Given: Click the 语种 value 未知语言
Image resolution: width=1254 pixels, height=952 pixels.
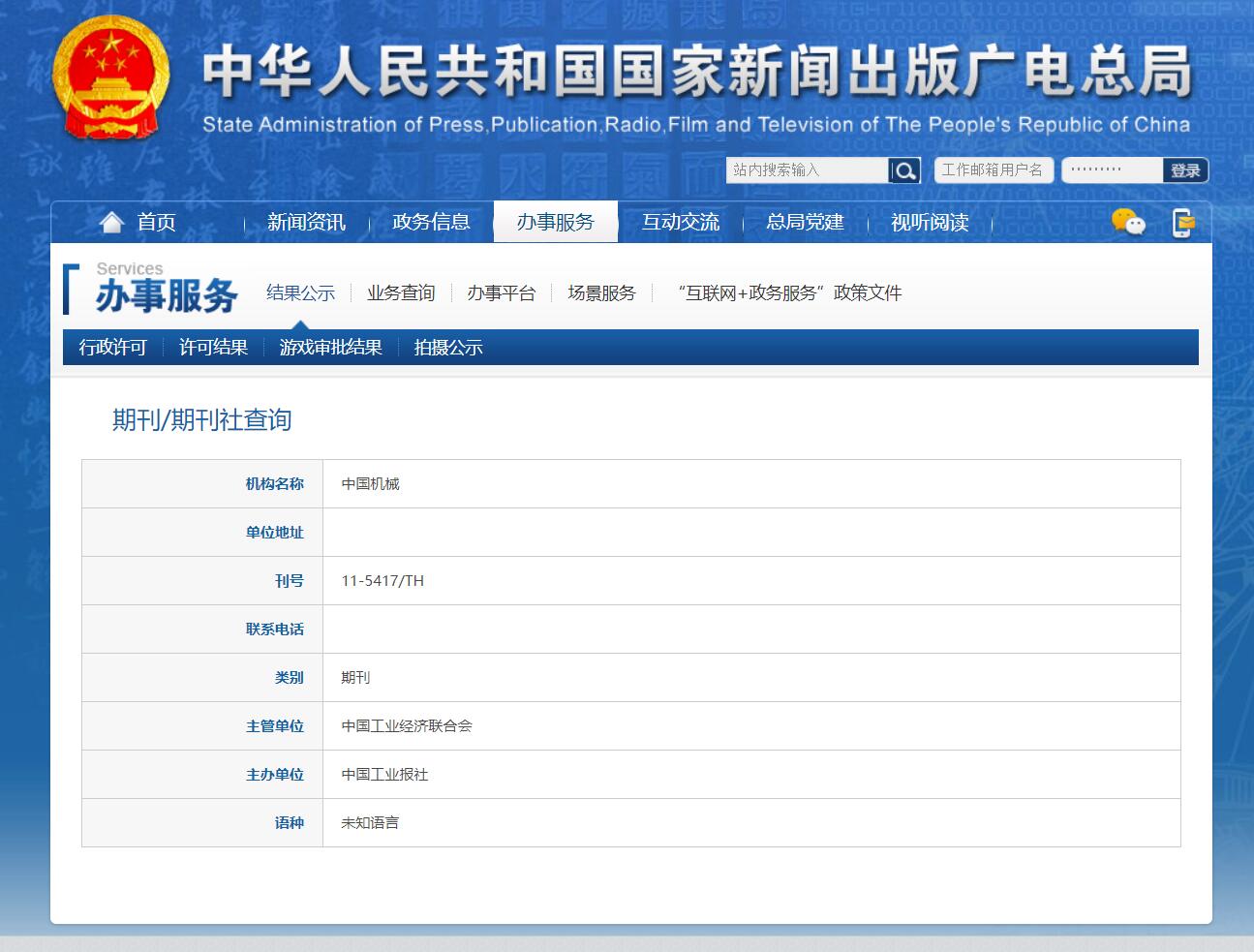Looking at the screenshot, I should (x=370, y=822).
